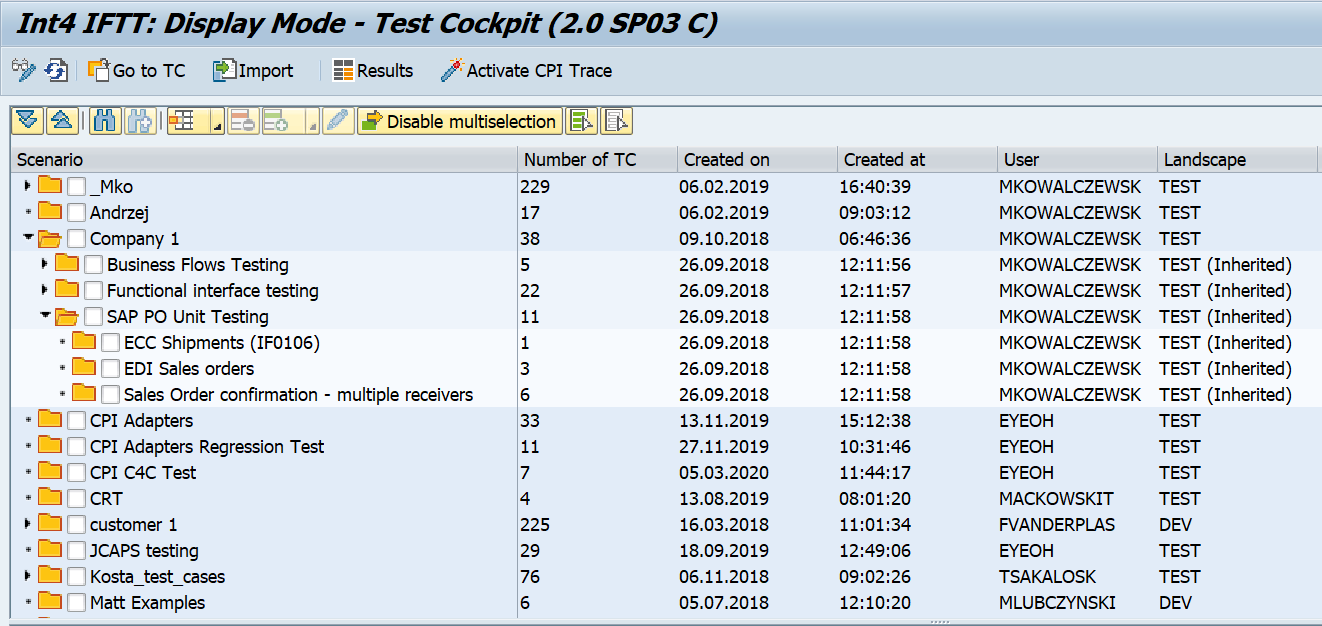Viewport: 1322px width, 626px height.
Task: Tick the checkbox for Andrzej scenario
Action: (77, 212)
